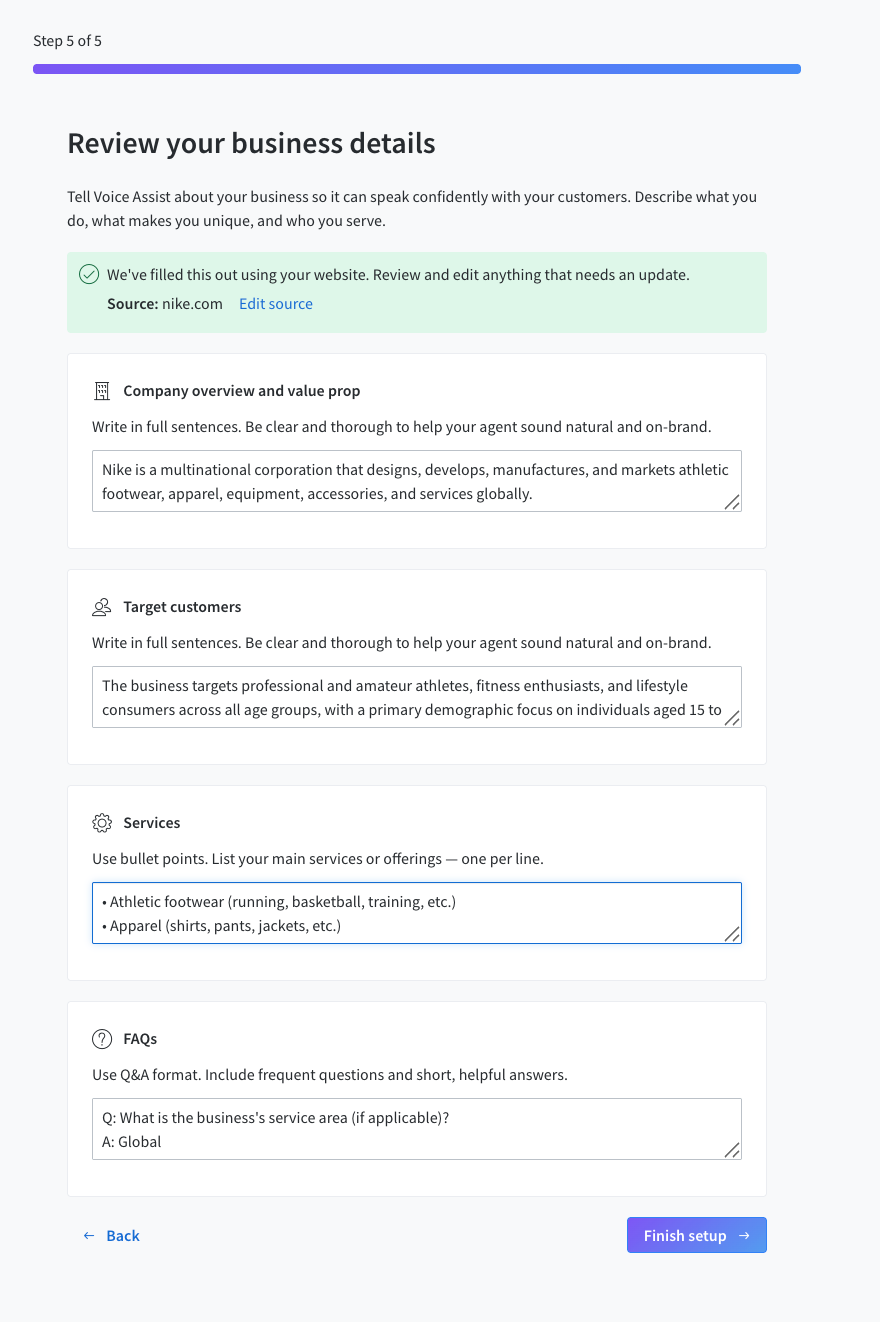This screenshot has width=880, height=1322.
Task: Click the green checkmark in the confirmation banner
Action: pos(89,273)
